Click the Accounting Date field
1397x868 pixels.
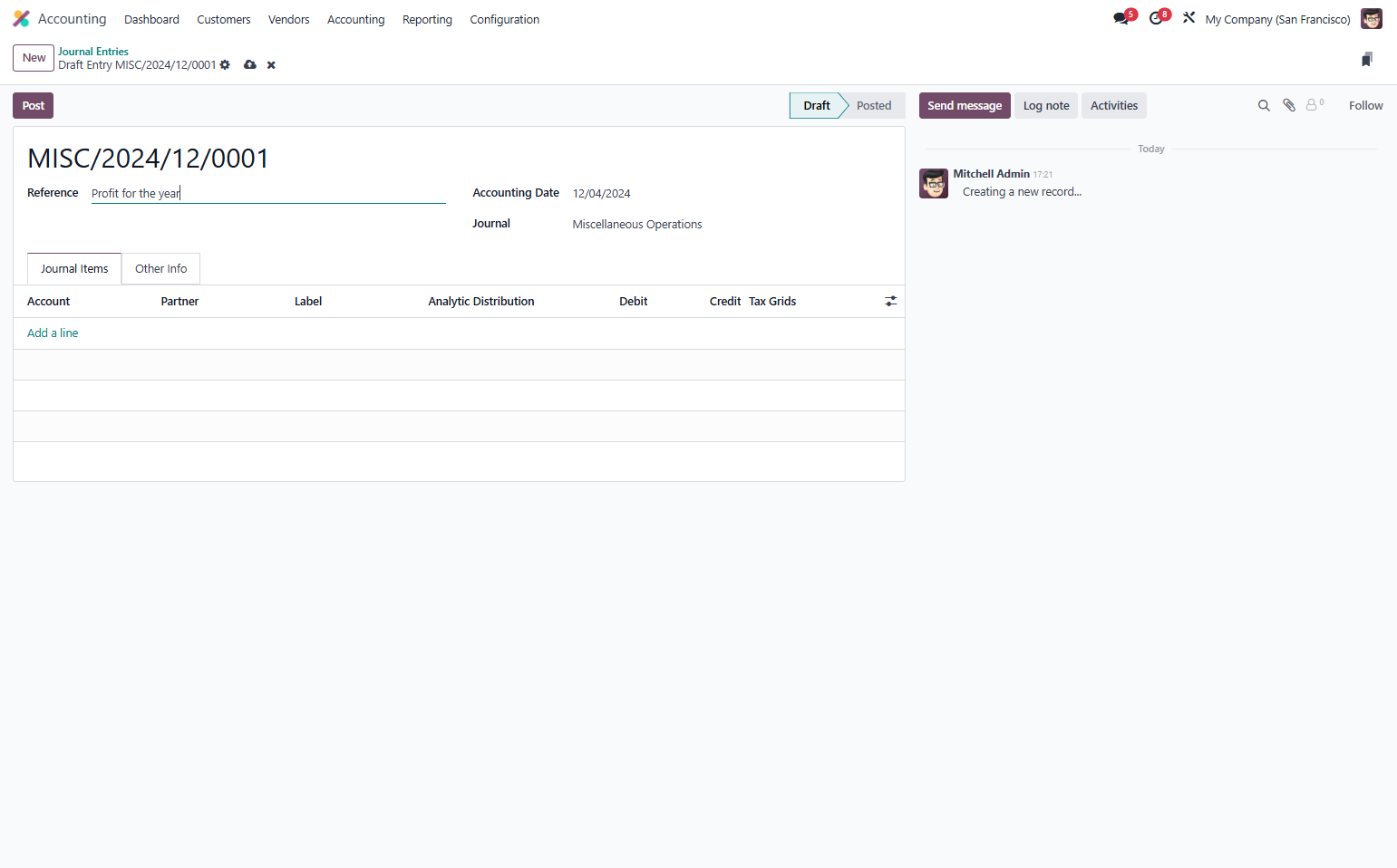(x=732, y=193)
